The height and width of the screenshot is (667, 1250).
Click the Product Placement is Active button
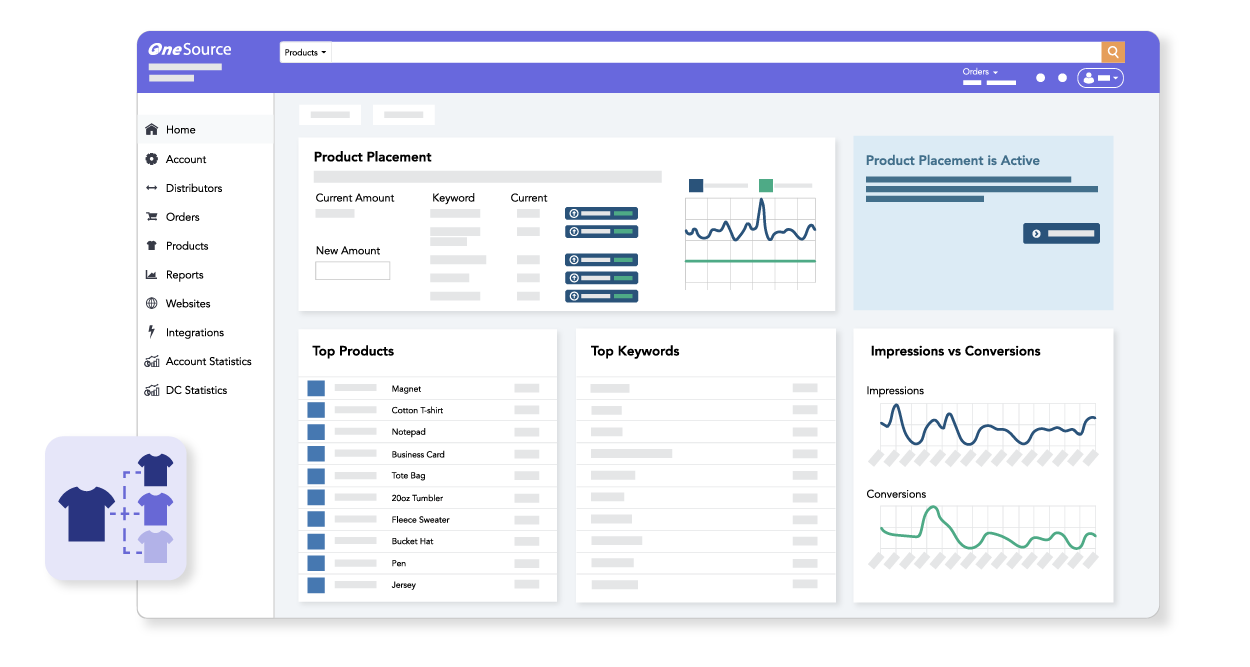(1061, 233)
